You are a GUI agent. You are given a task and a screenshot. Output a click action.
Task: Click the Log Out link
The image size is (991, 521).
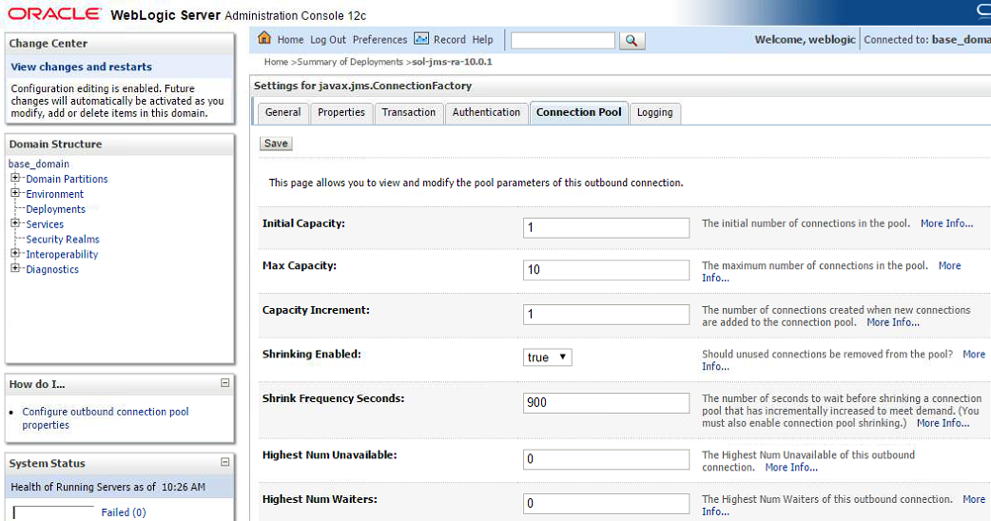(328, 40)
